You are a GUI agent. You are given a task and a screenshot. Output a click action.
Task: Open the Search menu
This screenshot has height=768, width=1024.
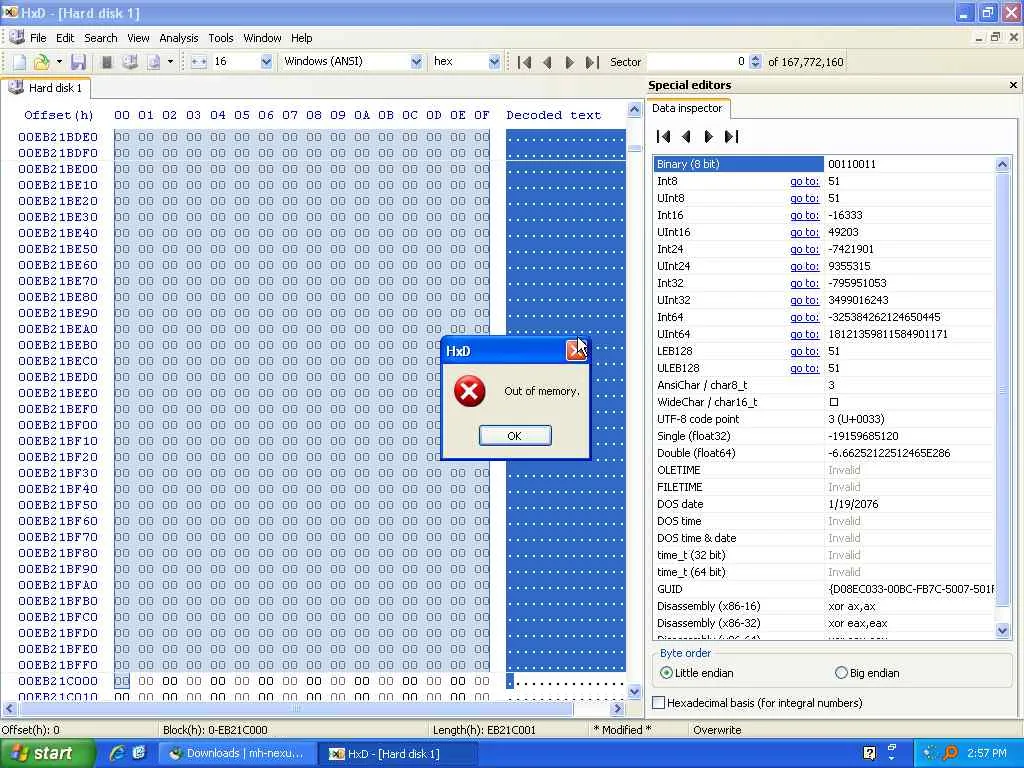(x=101, y=38)
